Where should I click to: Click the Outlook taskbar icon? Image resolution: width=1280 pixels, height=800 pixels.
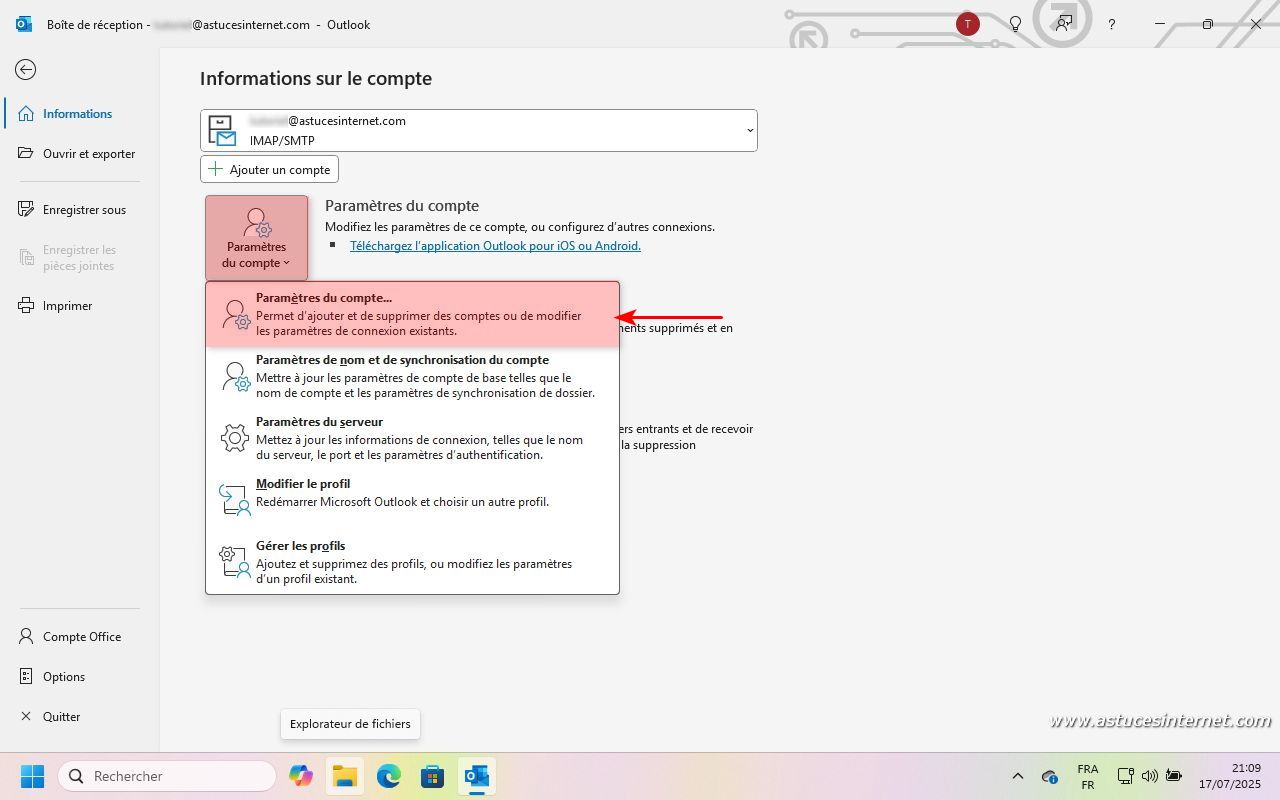click(x=477, y=776)
